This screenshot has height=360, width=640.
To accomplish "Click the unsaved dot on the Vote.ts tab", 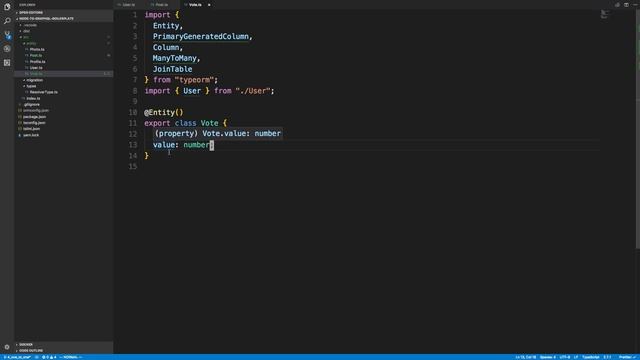I will 209,5.
